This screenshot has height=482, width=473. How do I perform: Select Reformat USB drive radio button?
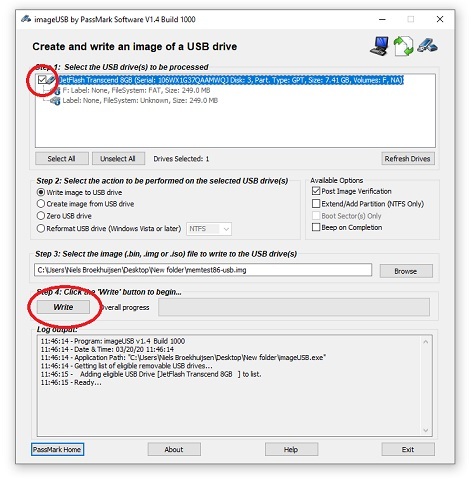pos(40,228)
